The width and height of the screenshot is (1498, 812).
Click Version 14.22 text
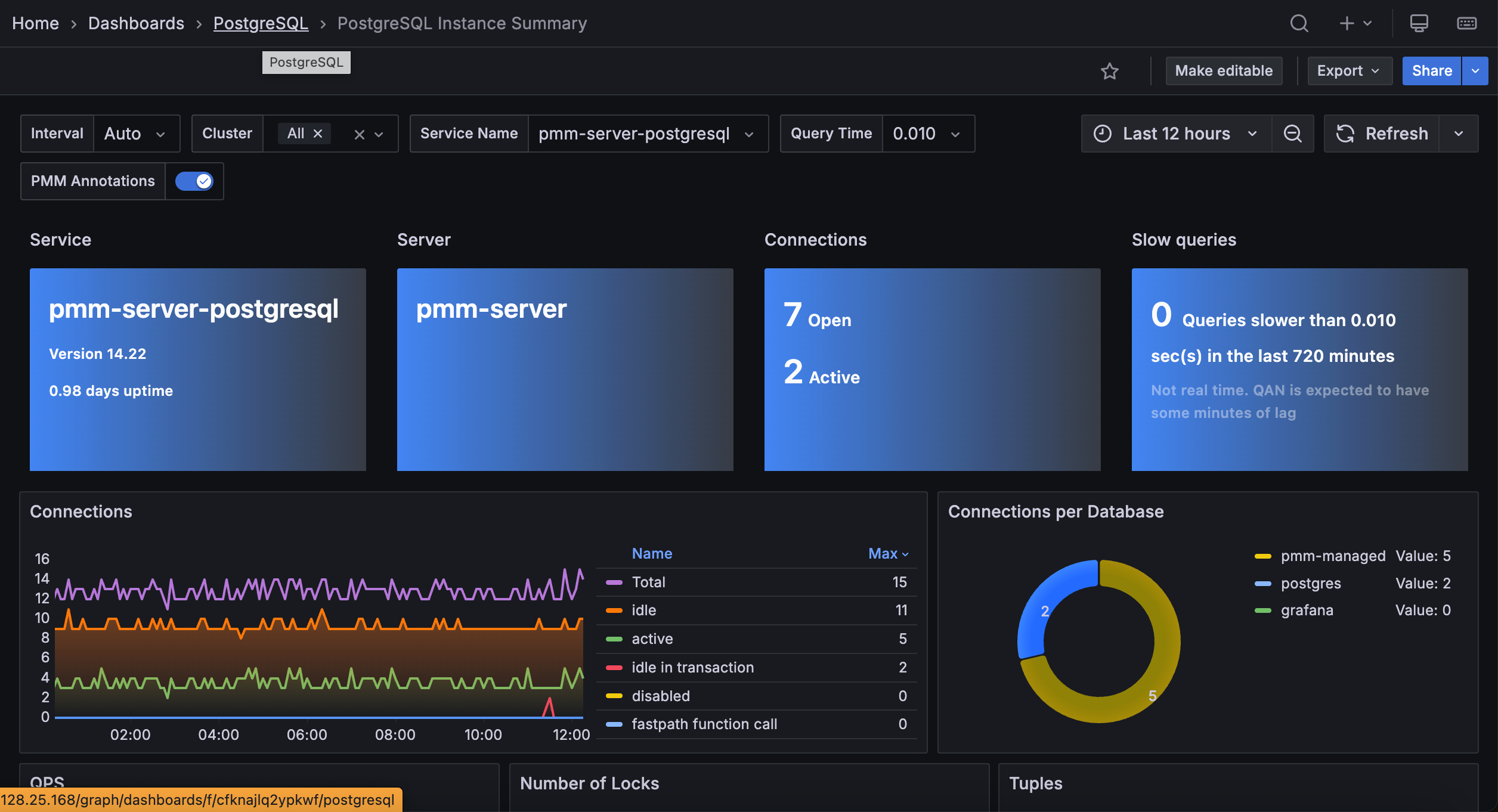(x=97, y=354)
